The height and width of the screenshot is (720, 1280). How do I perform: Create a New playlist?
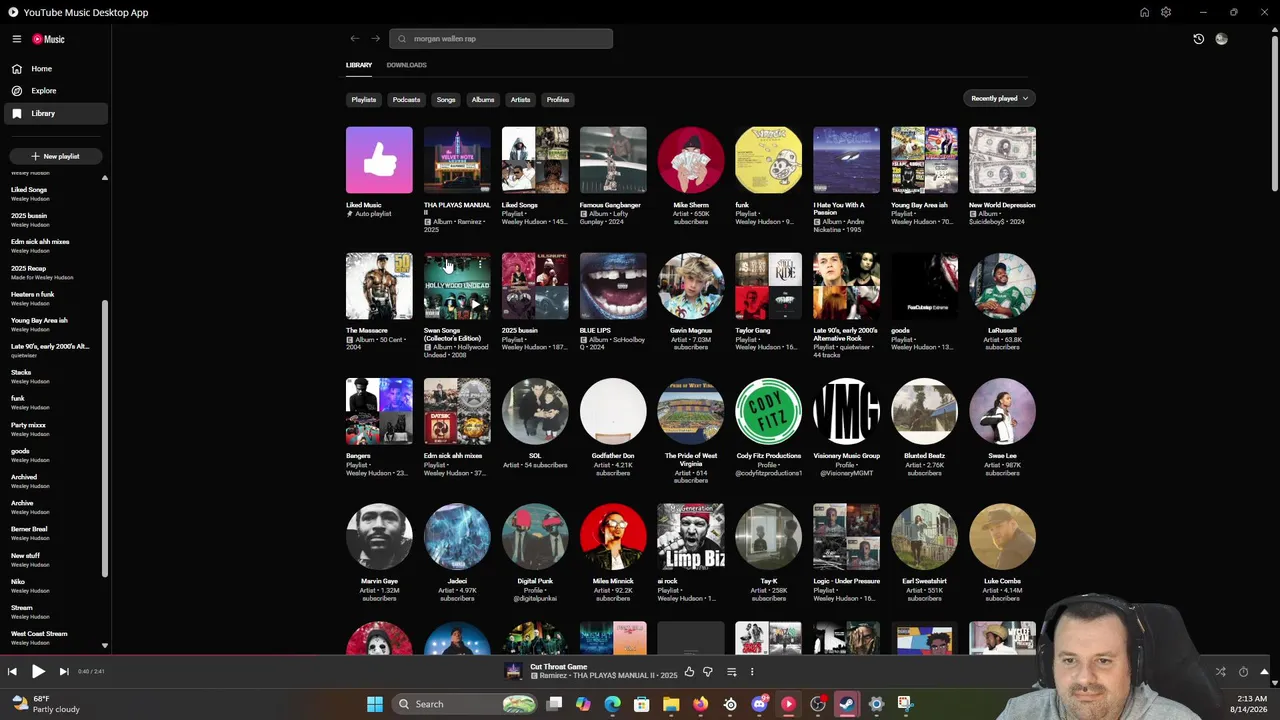point(55,156)
